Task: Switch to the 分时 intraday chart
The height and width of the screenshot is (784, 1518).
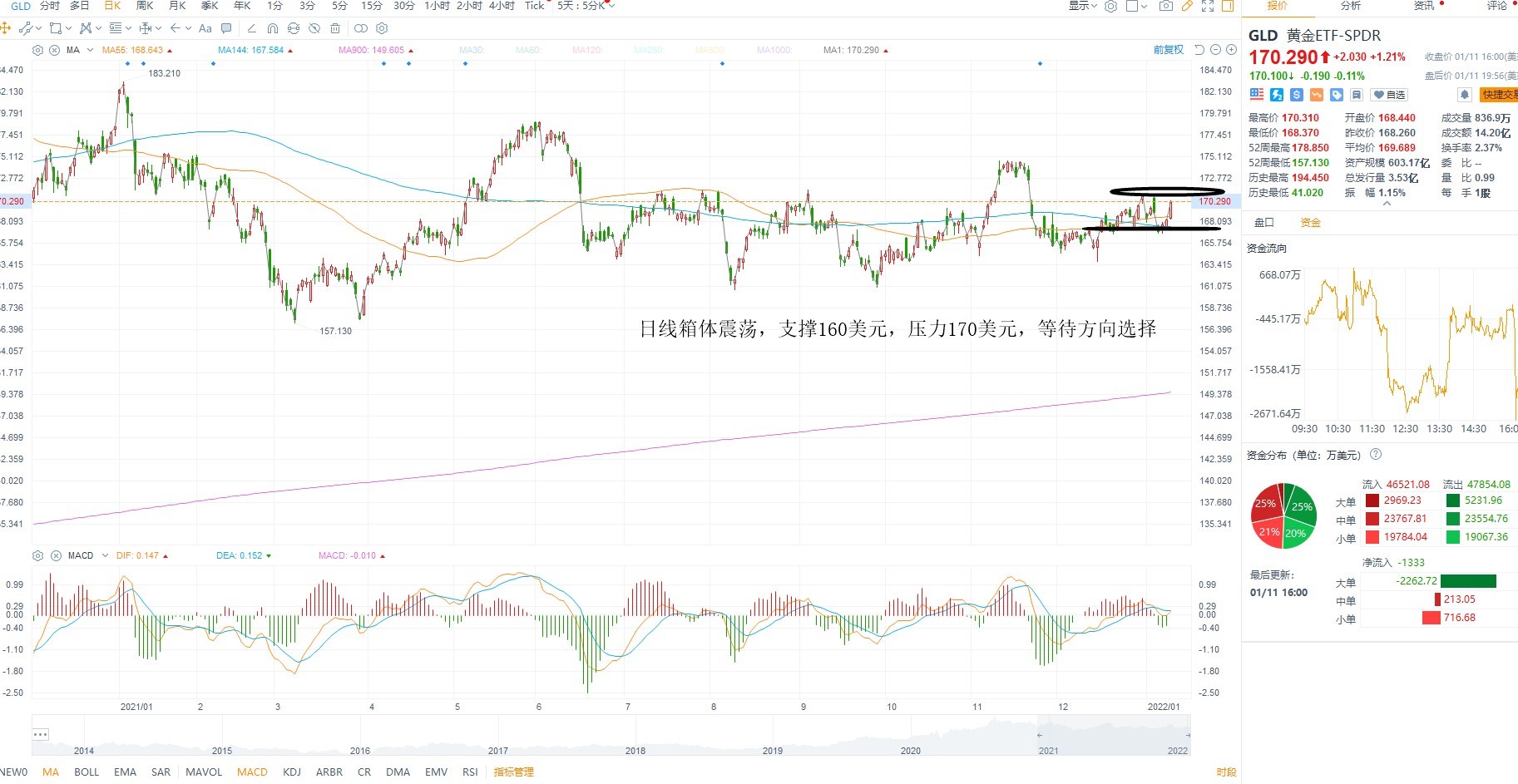Action: coord(50,6)
